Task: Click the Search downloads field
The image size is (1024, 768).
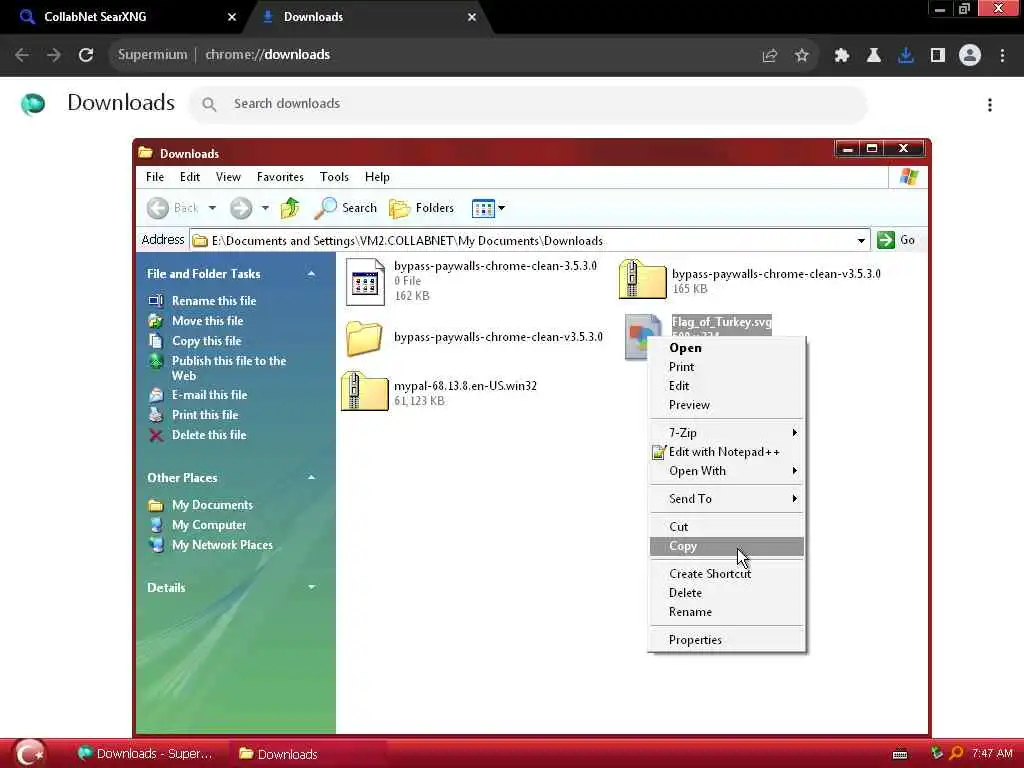Action: pos(529,104)
